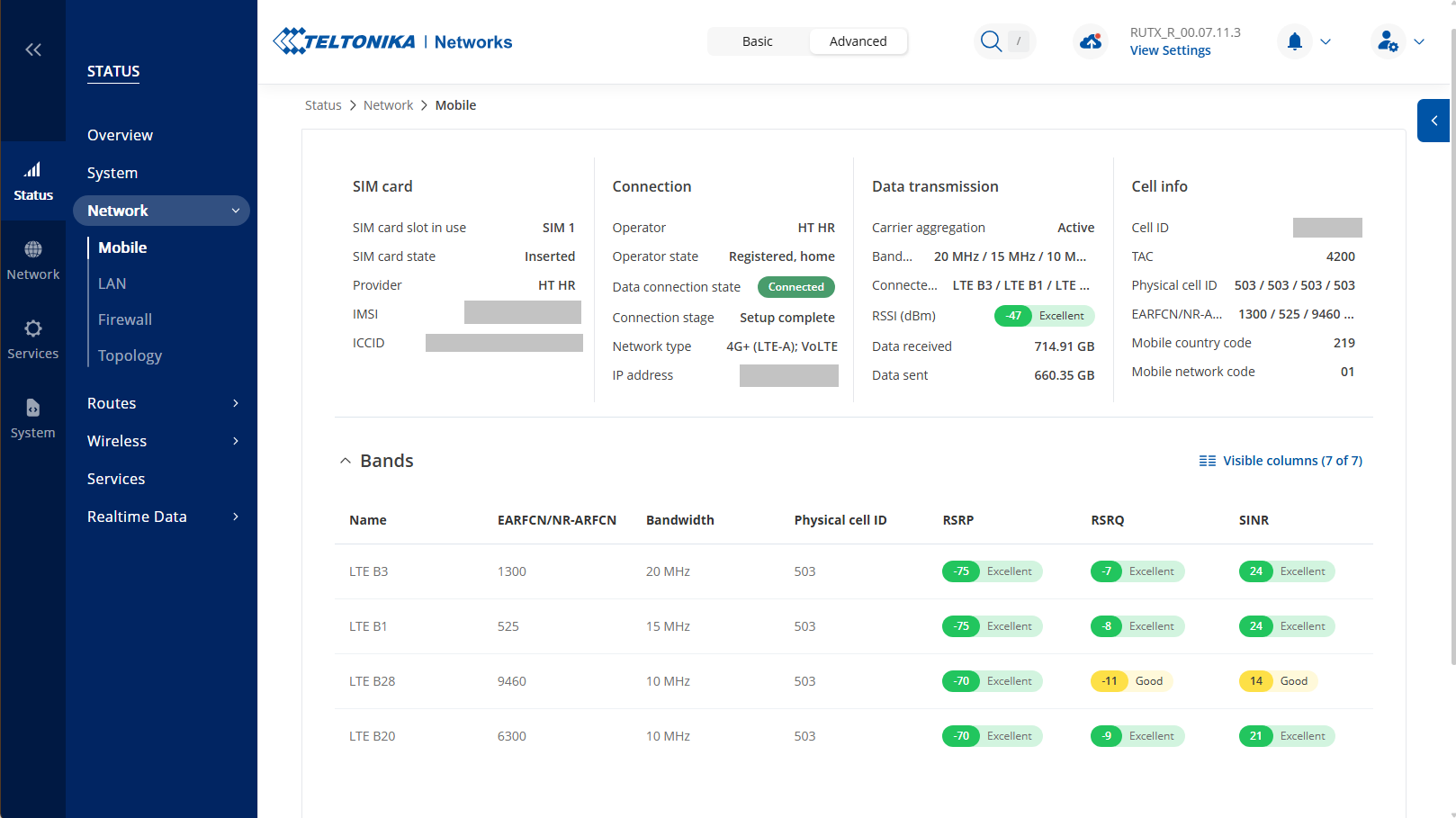
Task: Click Data sent value 660.35 GB
Action: pyautogui.click(x=1065, y=375)
